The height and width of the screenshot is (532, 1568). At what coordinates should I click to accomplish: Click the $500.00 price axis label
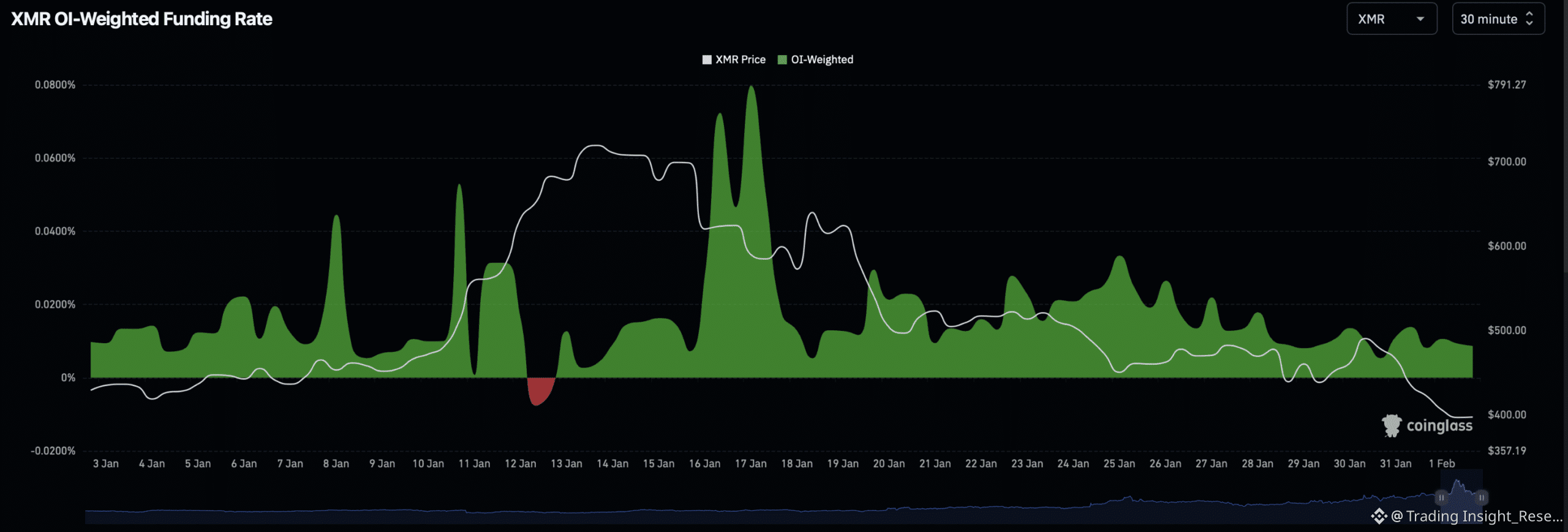click(1507, 330)
